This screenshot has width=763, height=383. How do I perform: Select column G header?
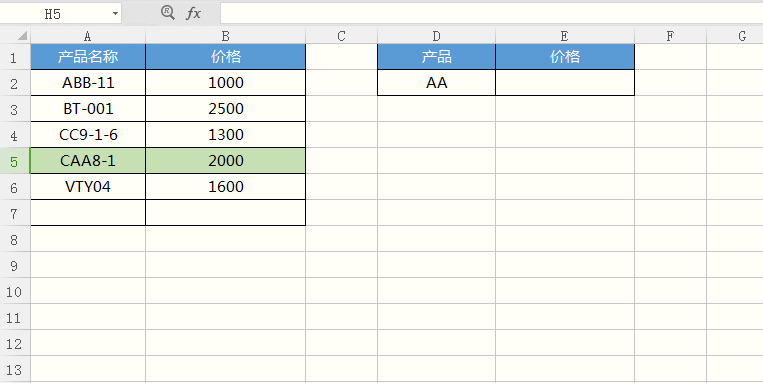tap(742, 36)
